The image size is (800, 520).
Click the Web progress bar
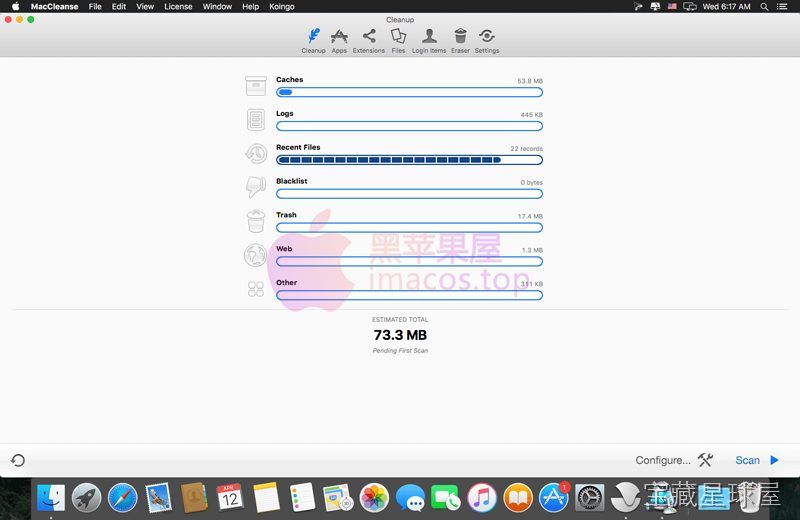pyautogui.click(x=409, y=262)
